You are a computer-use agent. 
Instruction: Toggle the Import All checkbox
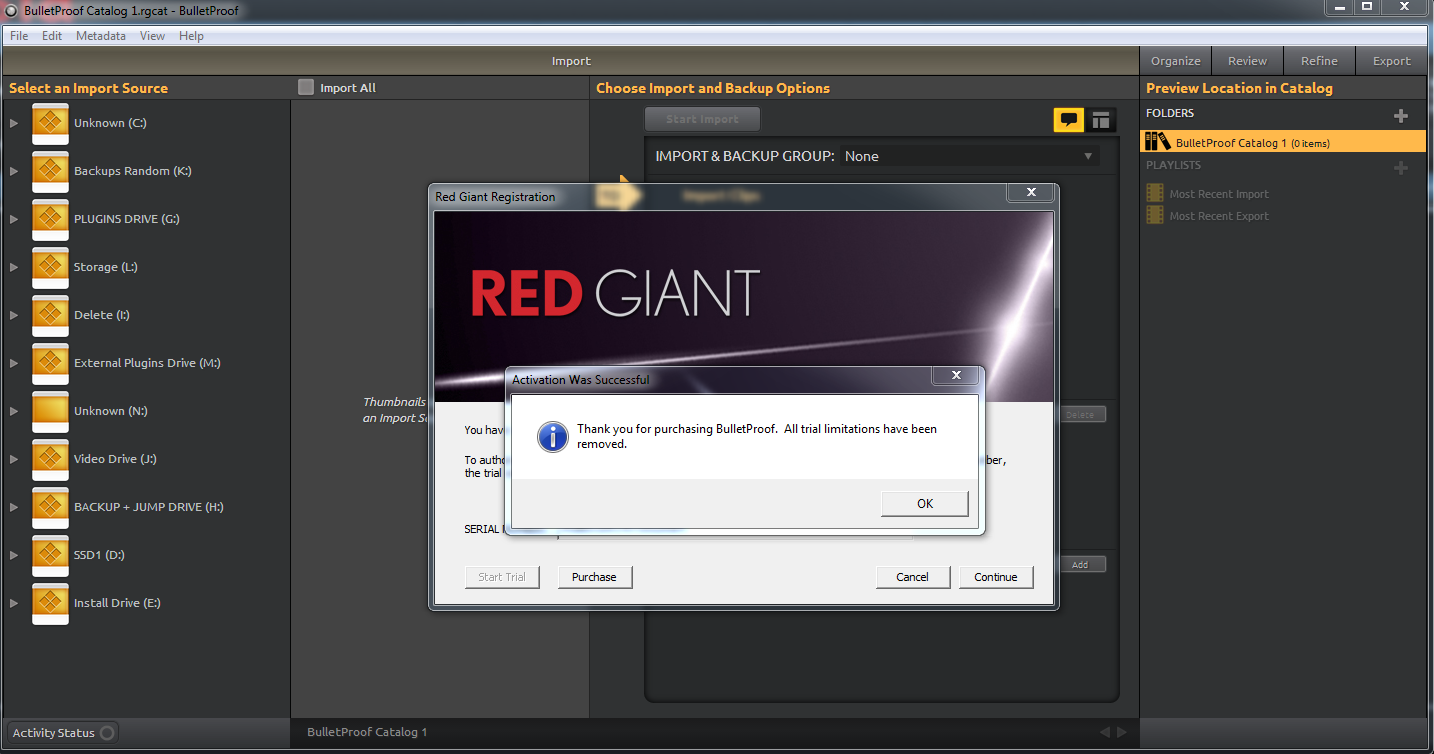coord(306,88)
